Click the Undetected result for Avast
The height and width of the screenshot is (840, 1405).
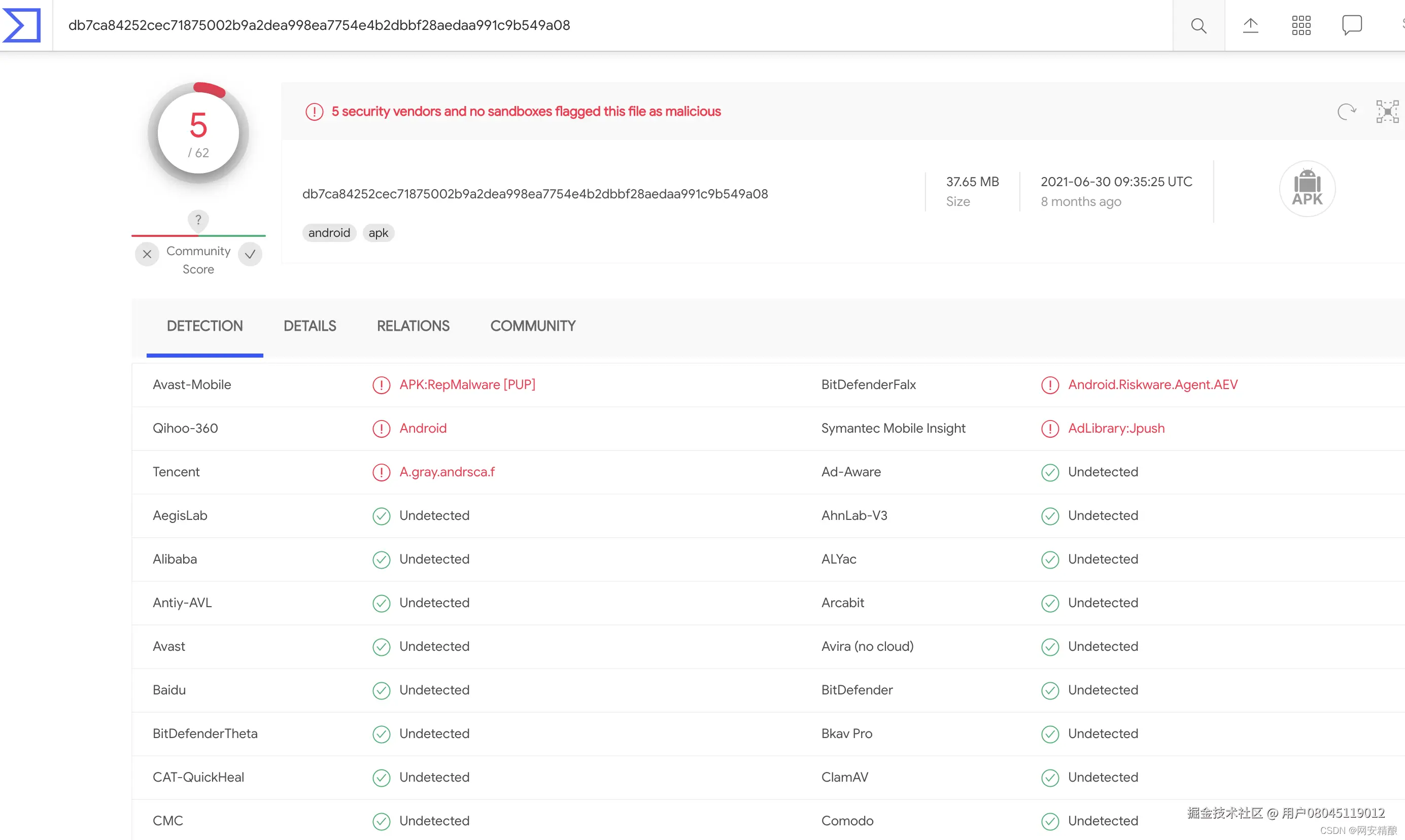click(434, 646)
